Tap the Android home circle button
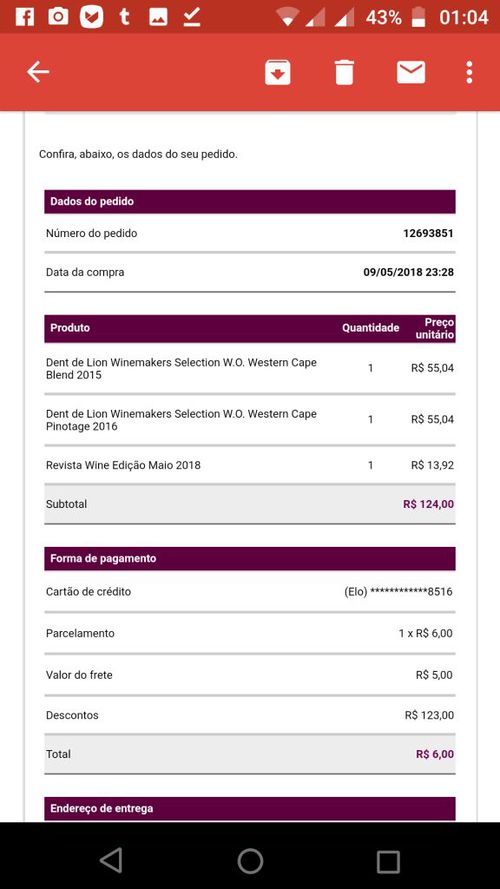This screenshot has width=500, height=889. 250,861
